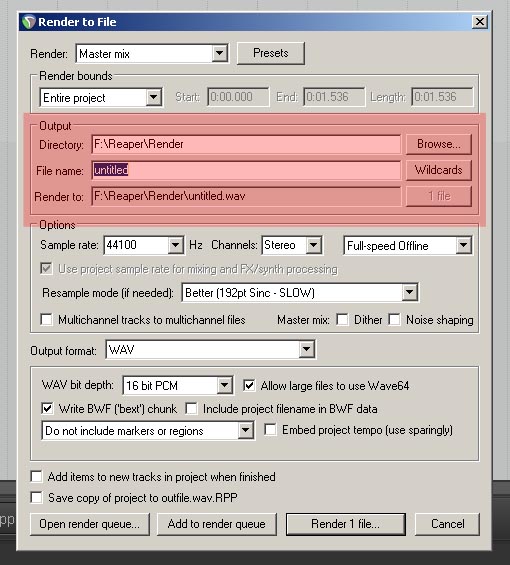The width and height of the screenshot is (510, 565).
Task: Expand the Entire project bounds dropdown
Action: (x=101, y=98)
